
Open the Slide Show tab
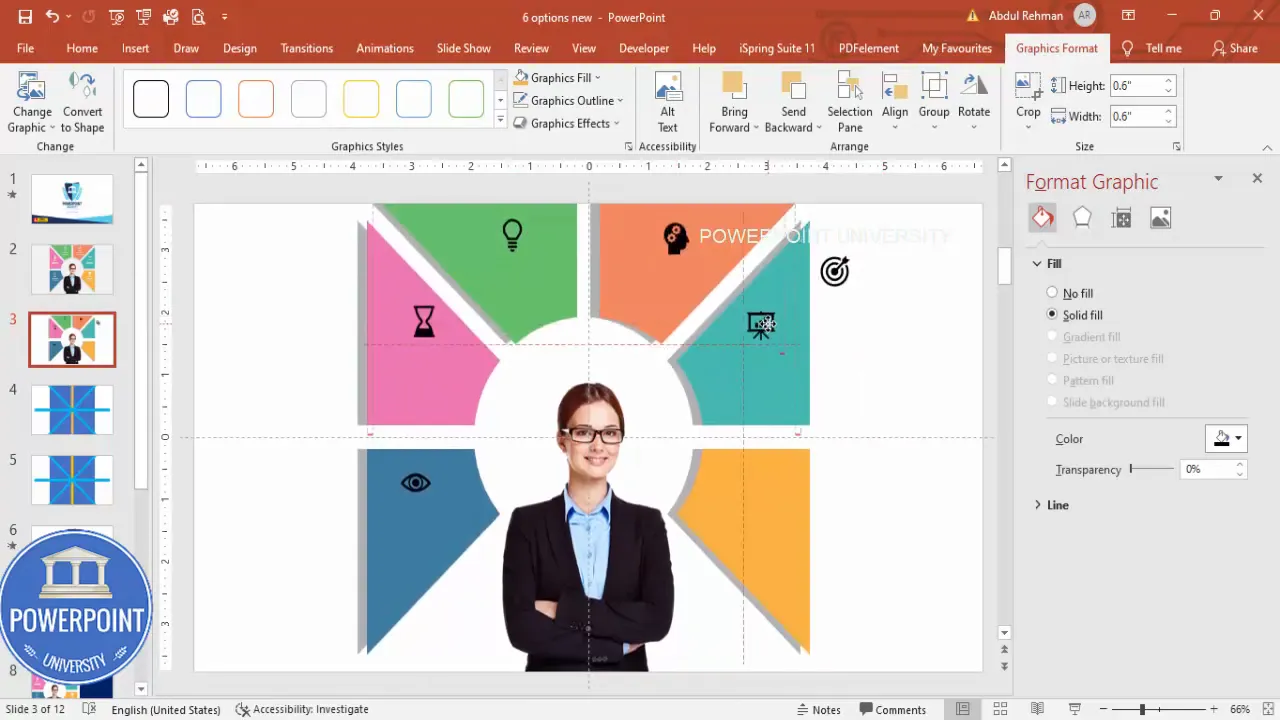click(463, 48)
